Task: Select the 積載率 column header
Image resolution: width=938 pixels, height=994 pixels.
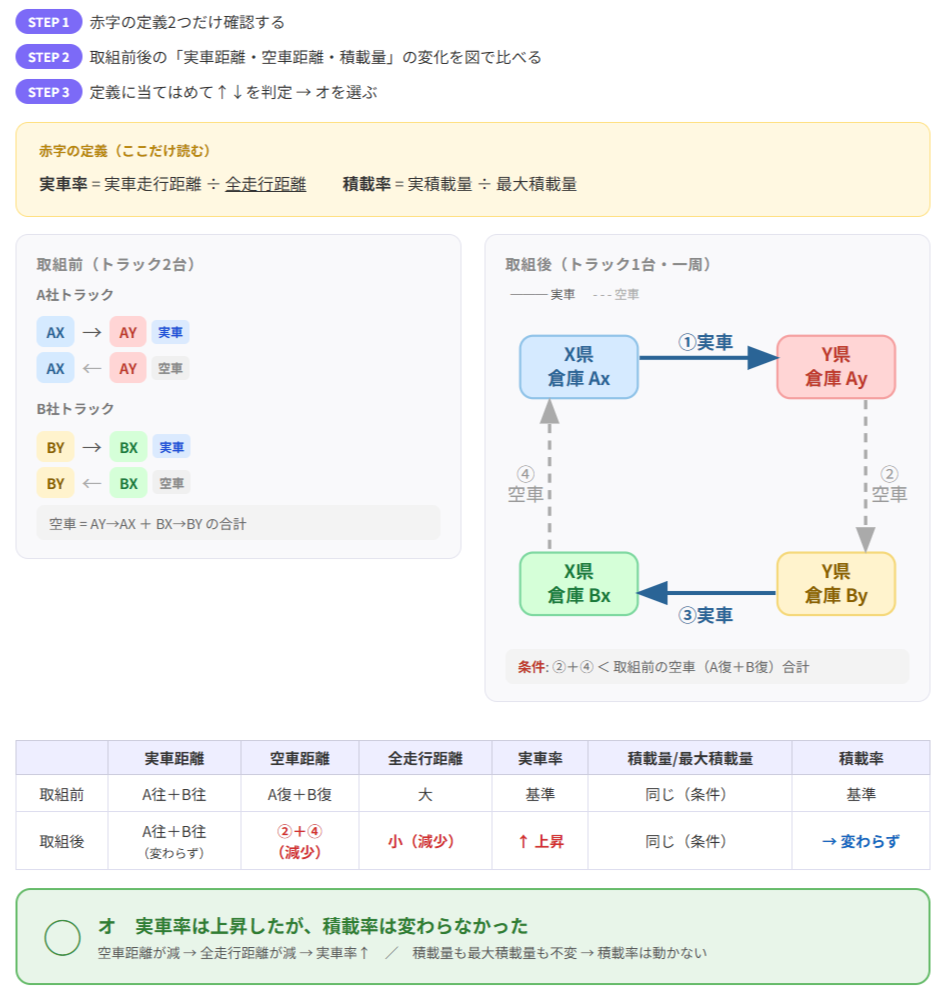Action: pyautogui.click(x=860, y=759)
